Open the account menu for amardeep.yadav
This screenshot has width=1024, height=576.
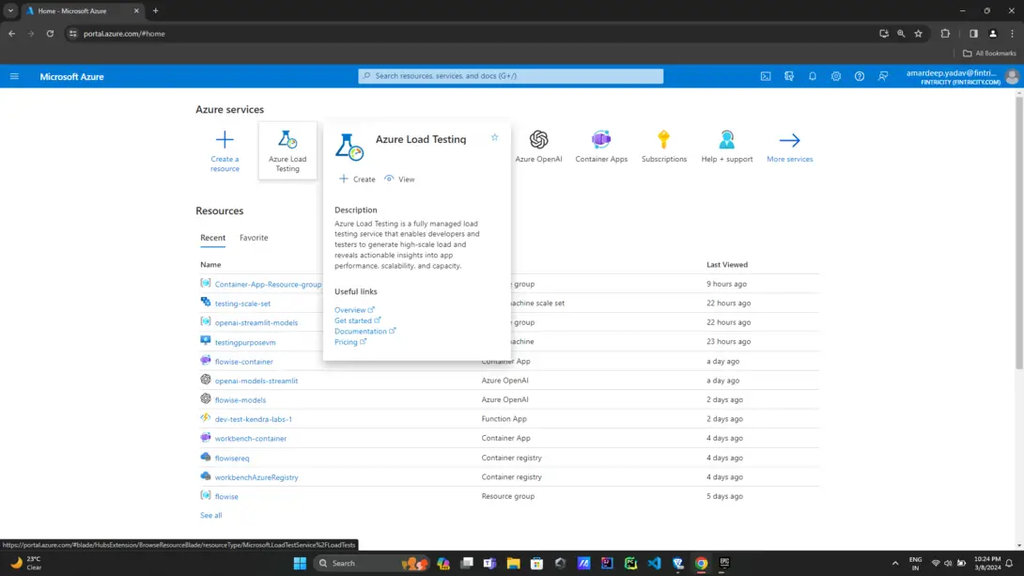coord(961,76)
